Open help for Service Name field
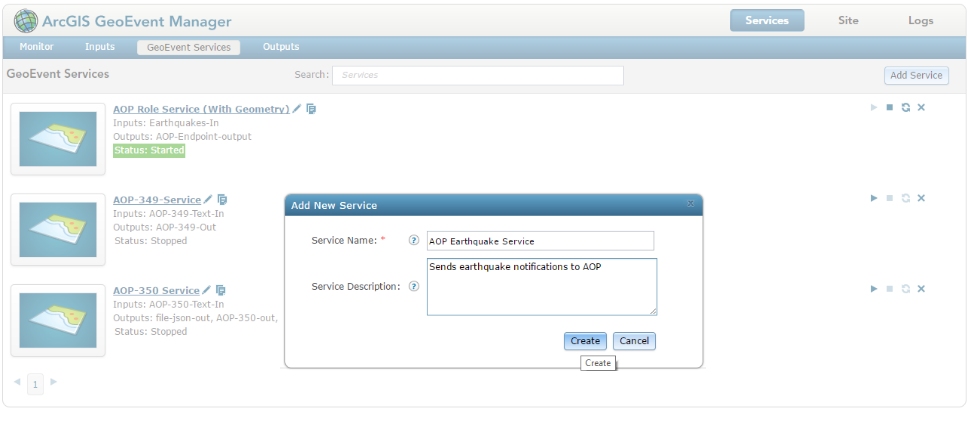 coord(414,241)
